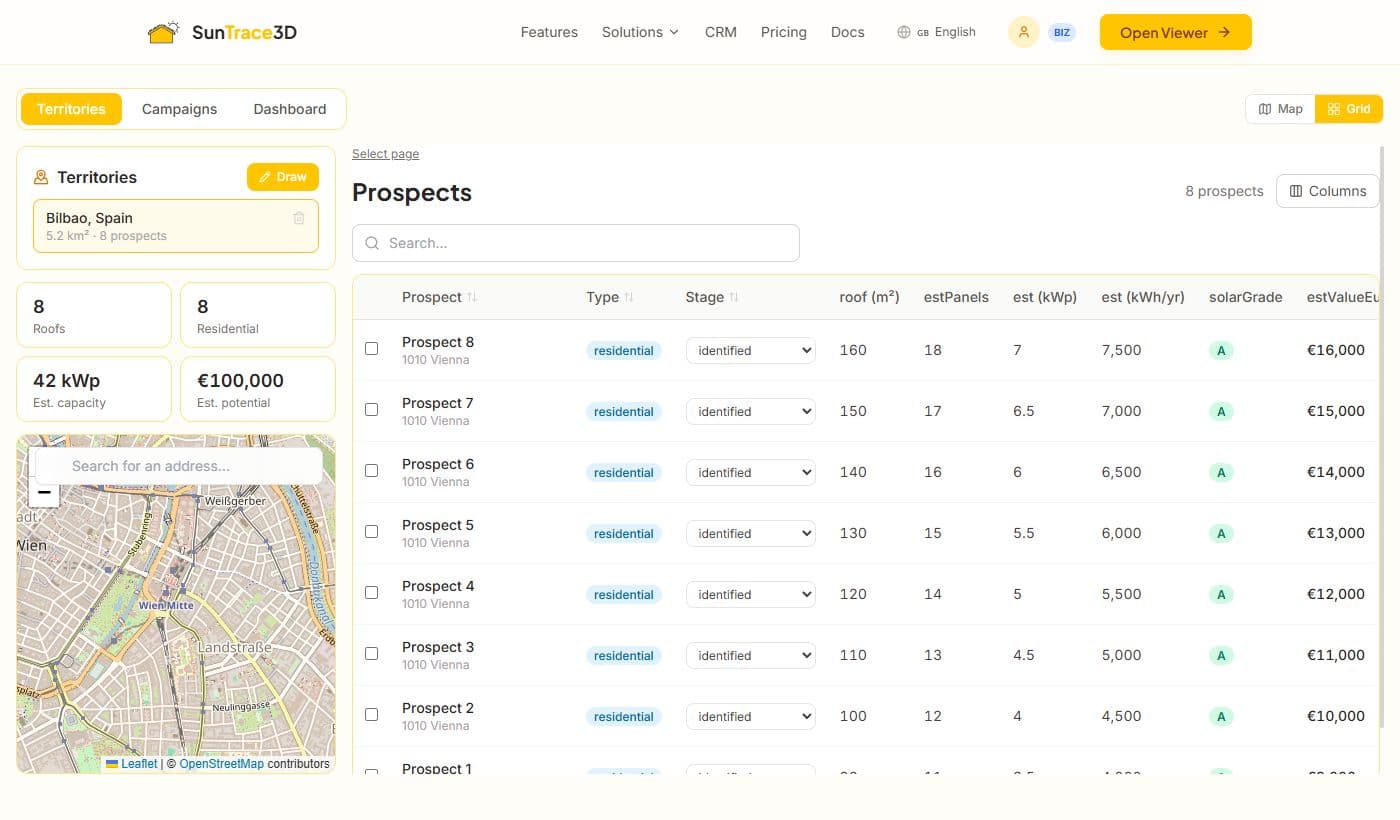Click the A solar grade badge for Prospect 5
This screenshot has width=1400, height=820.
point(1220,534)
